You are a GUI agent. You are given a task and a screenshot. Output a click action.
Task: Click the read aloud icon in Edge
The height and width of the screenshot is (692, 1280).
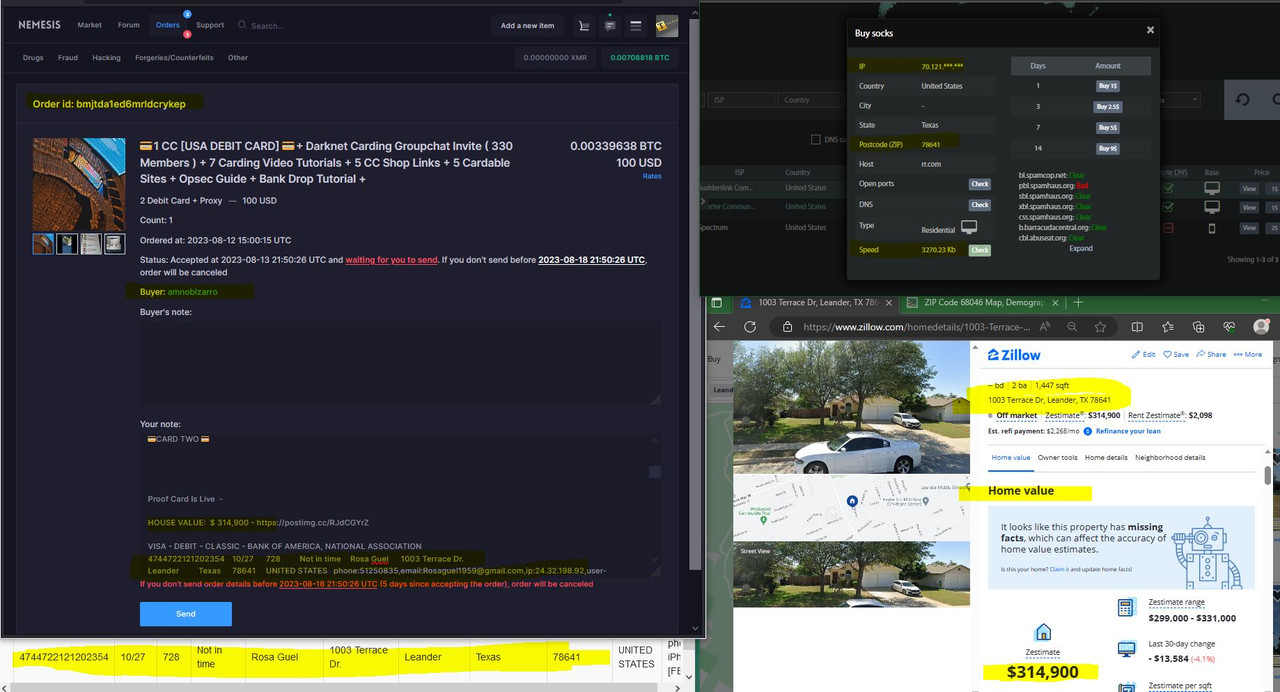pos(1044,327)
